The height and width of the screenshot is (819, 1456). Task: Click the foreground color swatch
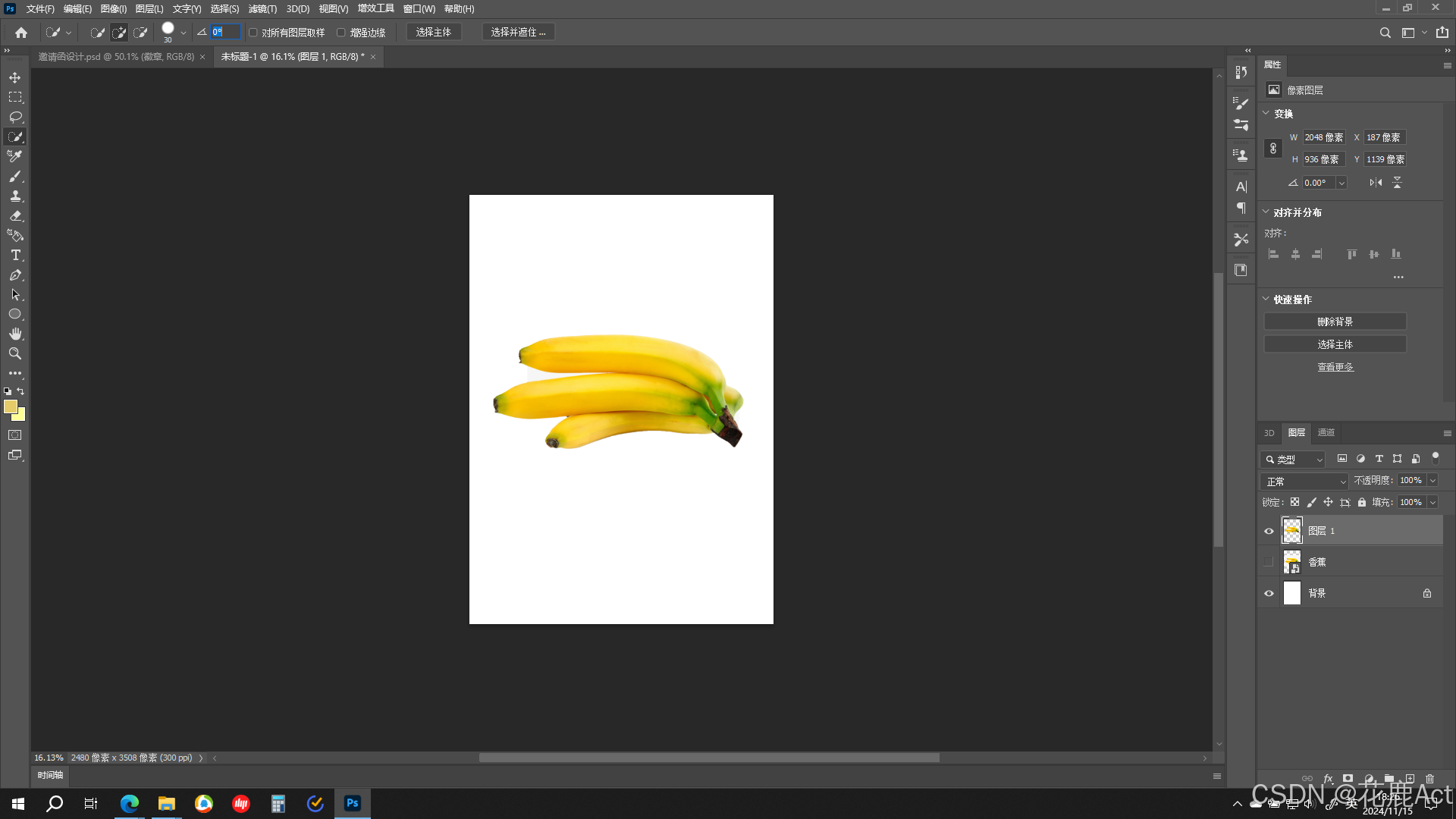point(10,407)
